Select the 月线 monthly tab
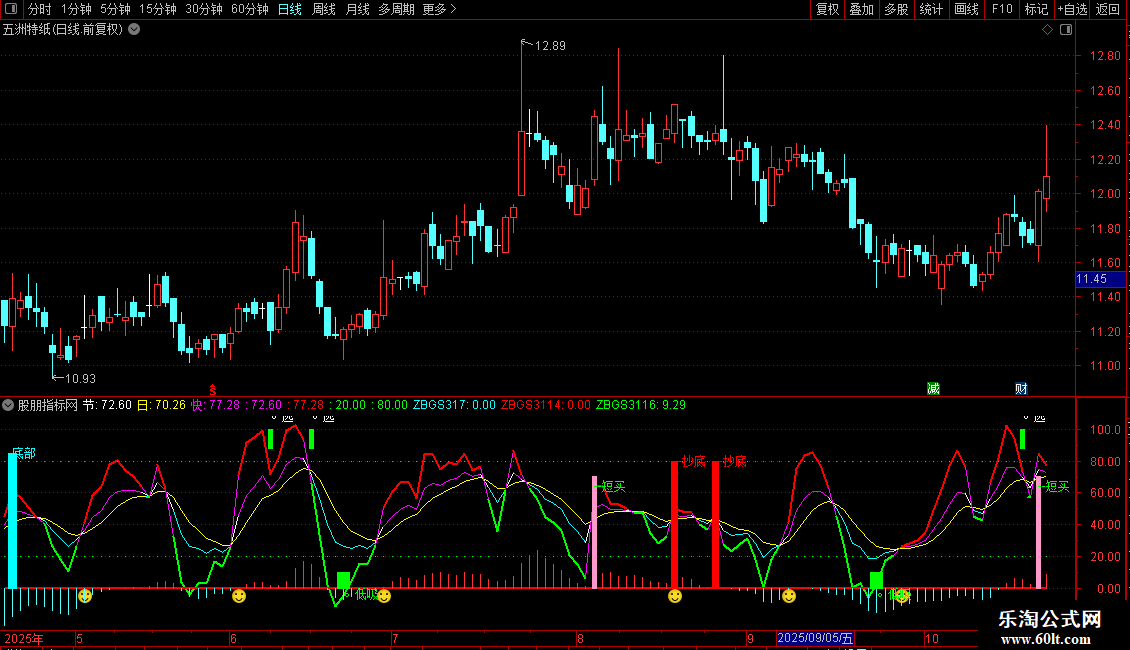The width and height of the screenshot is (1130, 650). 357,9
